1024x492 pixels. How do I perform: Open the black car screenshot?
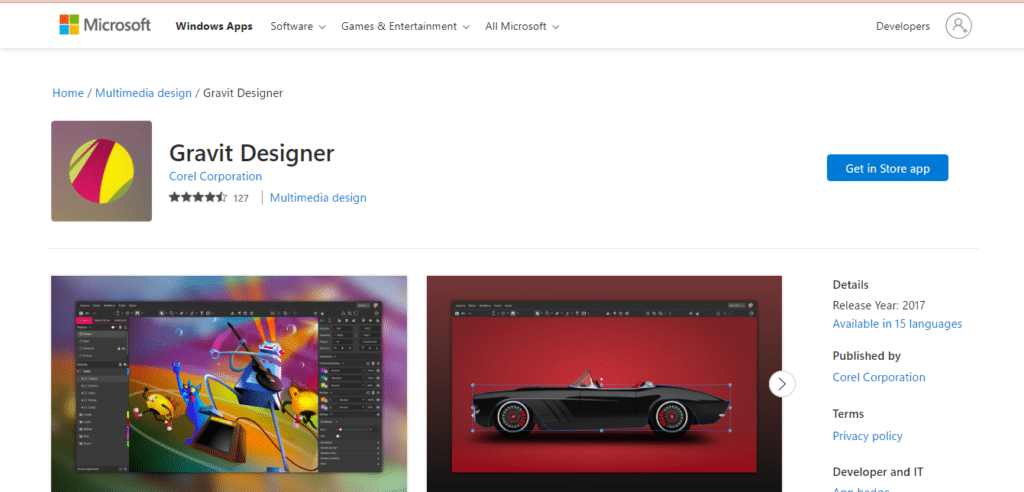[604, 384]
